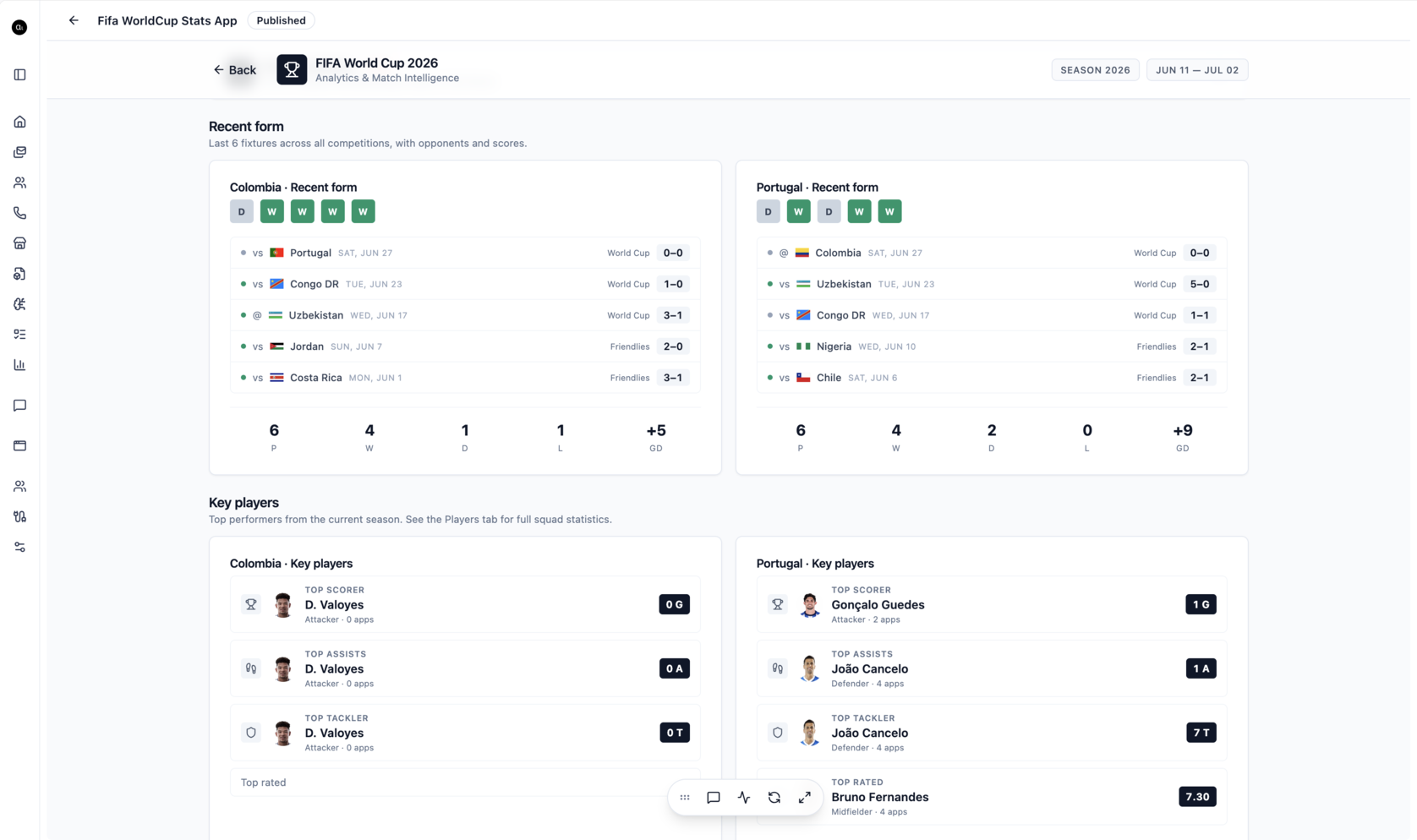Screen dimensions: 1417x840
Task: Click the trophy icon in D. Valoyes top scorer row
Action: click(x=251, y=604)
